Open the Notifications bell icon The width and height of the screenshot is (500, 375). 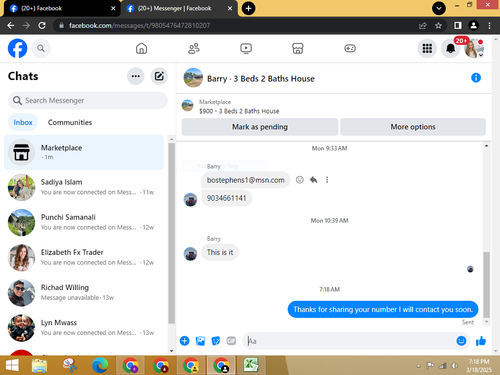pyautogui.click(x=450, y=49)
